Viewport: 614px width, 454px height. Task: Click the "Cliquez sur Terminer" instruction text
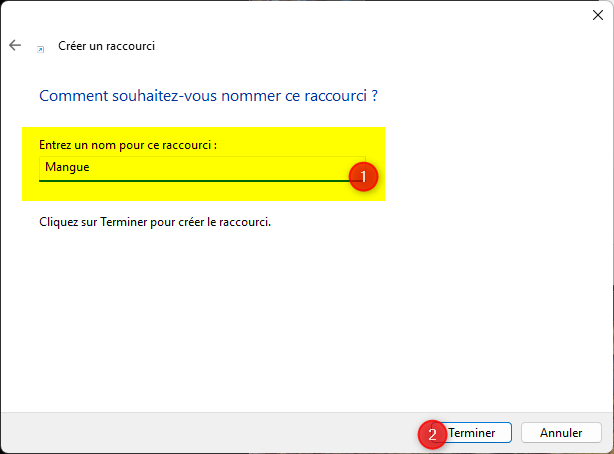[154, 221]
